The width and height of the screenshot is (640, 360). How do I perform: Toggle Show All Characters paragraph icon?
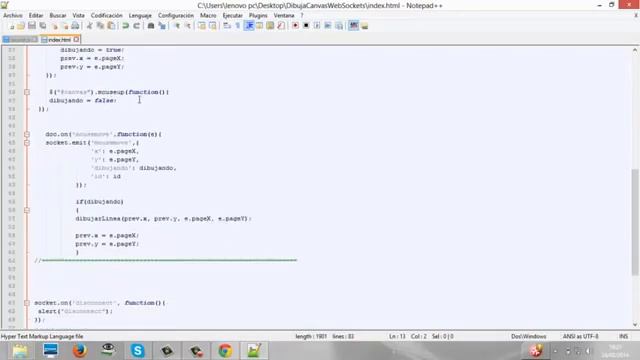pos(238,26)
